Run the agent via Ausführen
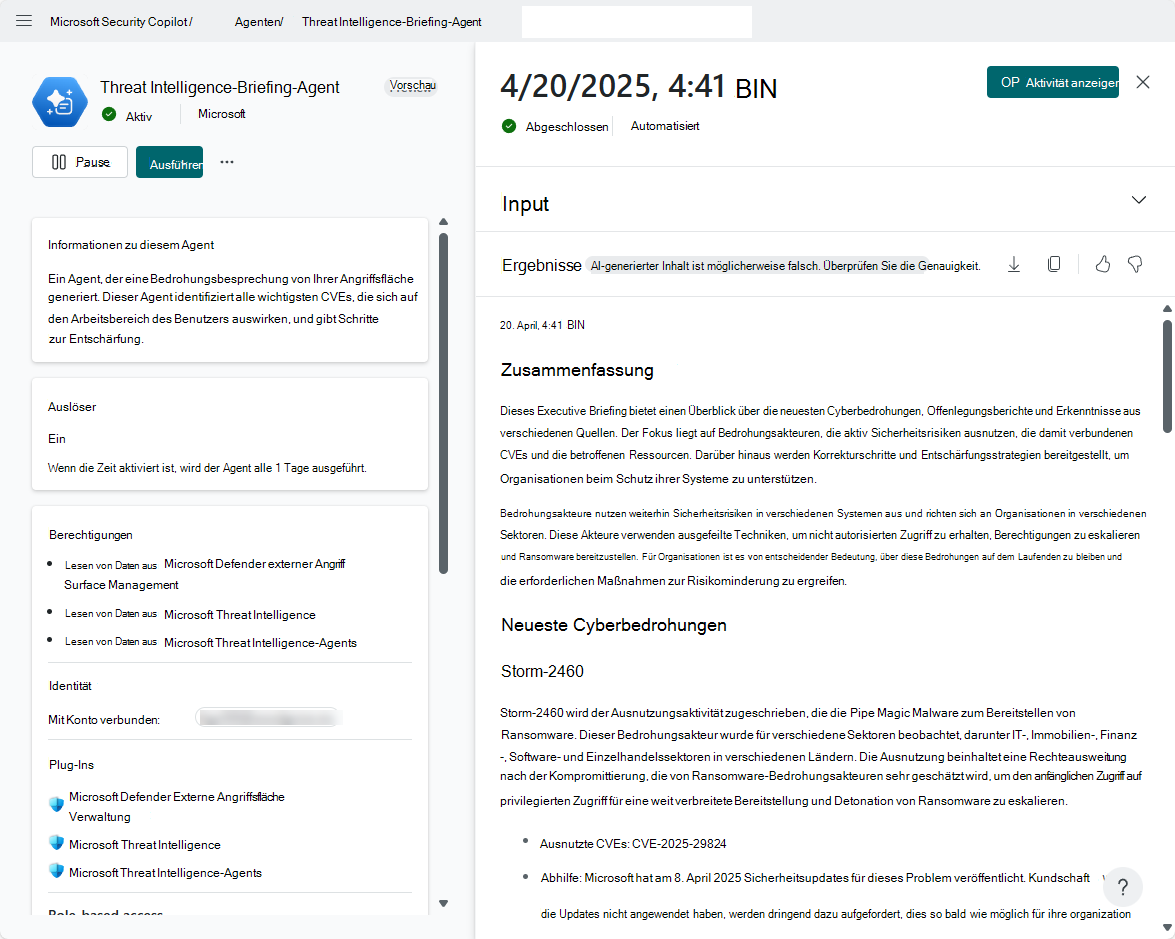Screen dimensions: 1175x939 pyautogui.click(x=169, y=161)
